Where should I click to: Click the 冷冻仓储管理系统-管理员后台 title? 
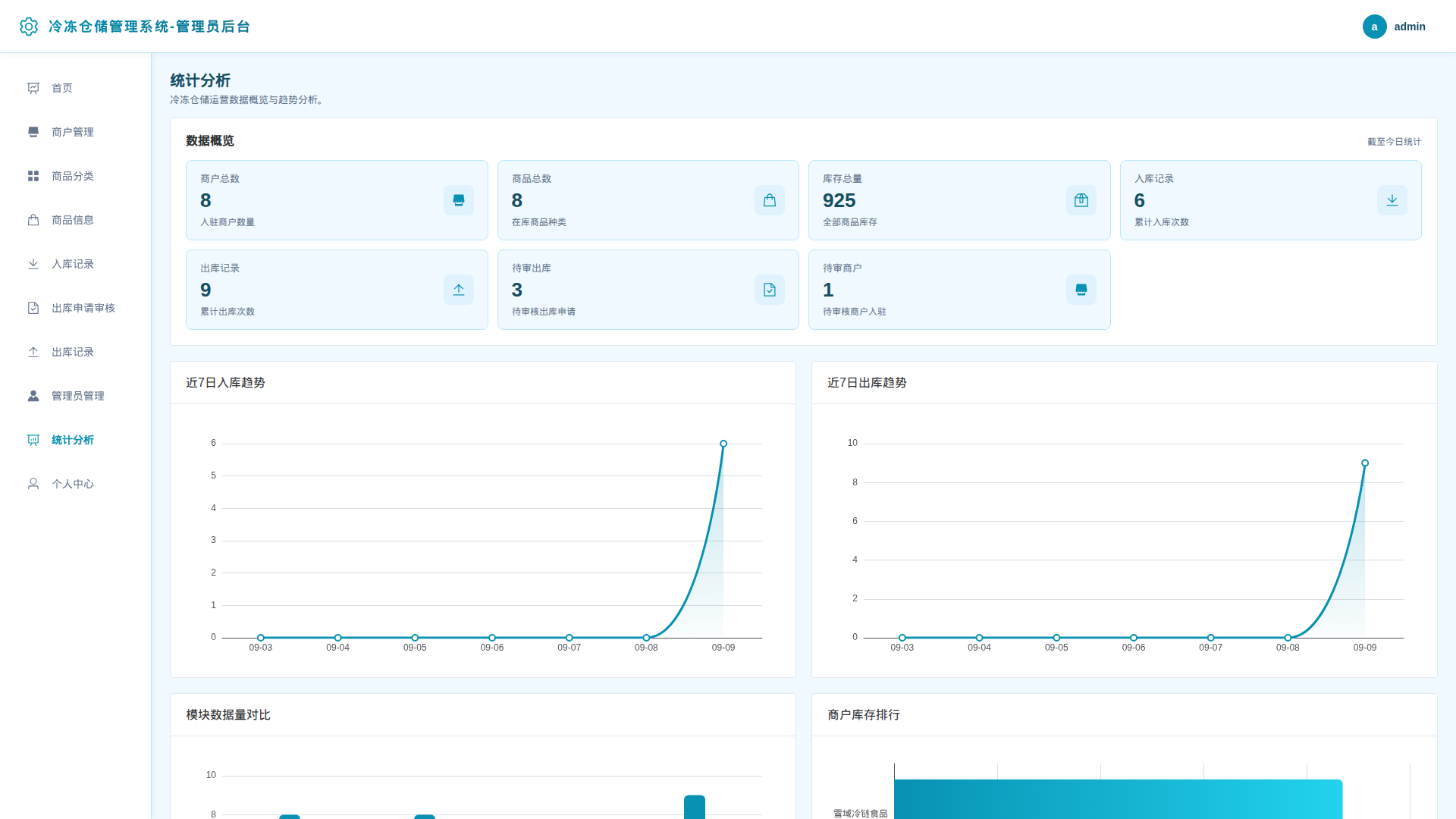tap(149, 27)
